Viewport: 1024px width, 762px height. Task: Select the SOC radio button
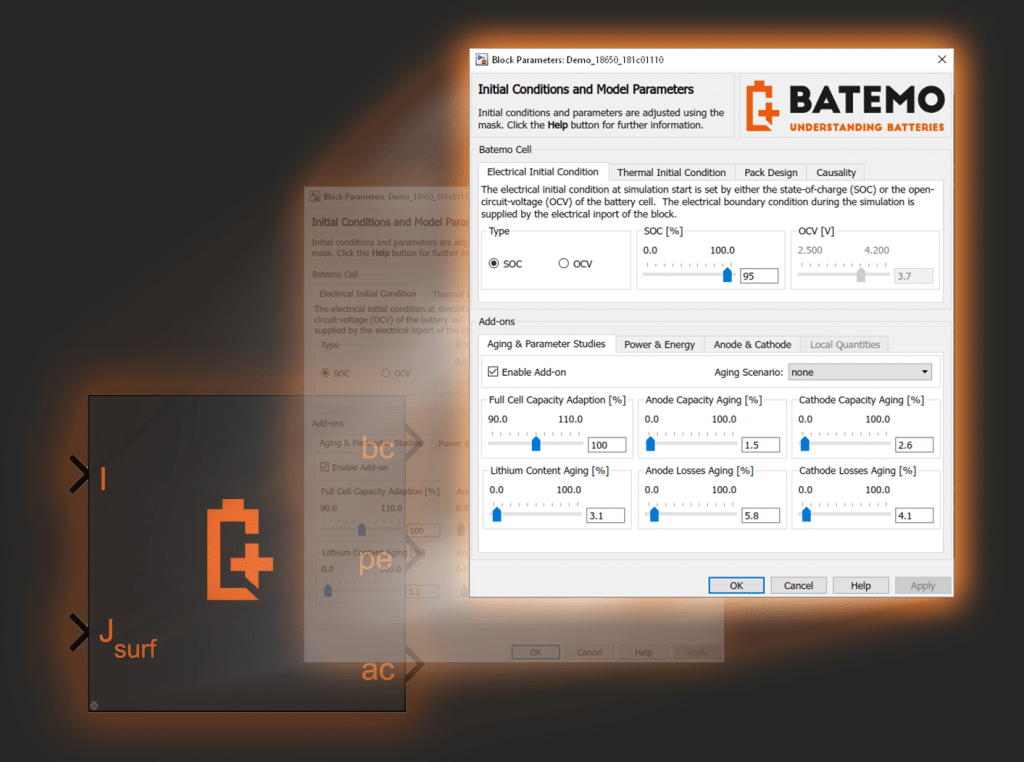pos(496,263)
